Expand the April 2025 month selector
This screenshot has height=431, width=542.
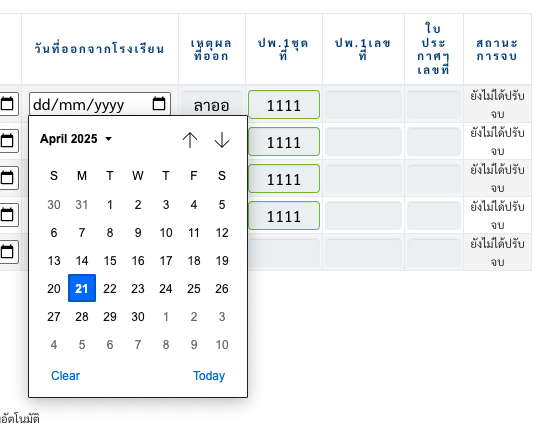point(76,139)
